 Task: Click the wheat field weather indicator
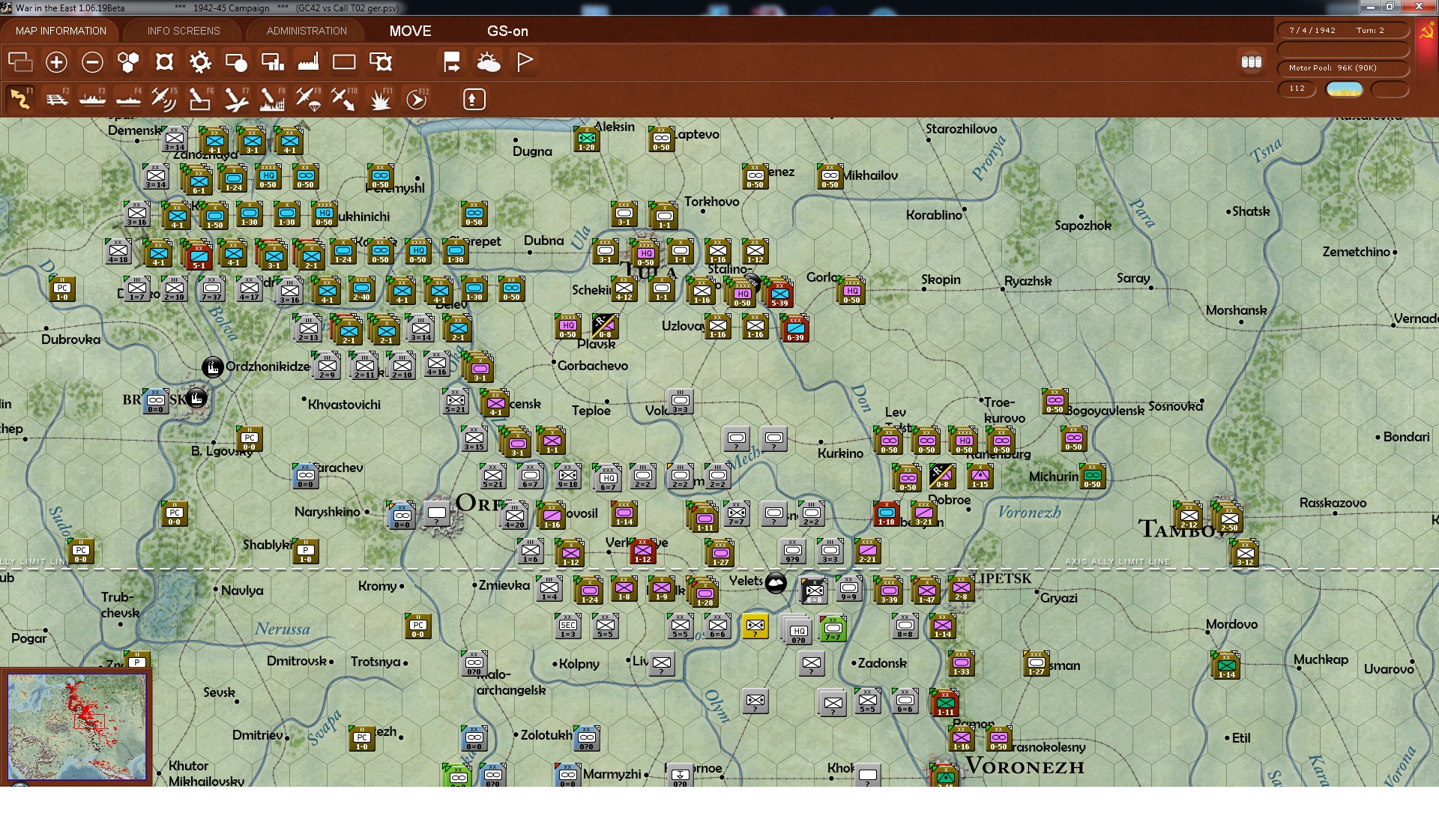1344,89
